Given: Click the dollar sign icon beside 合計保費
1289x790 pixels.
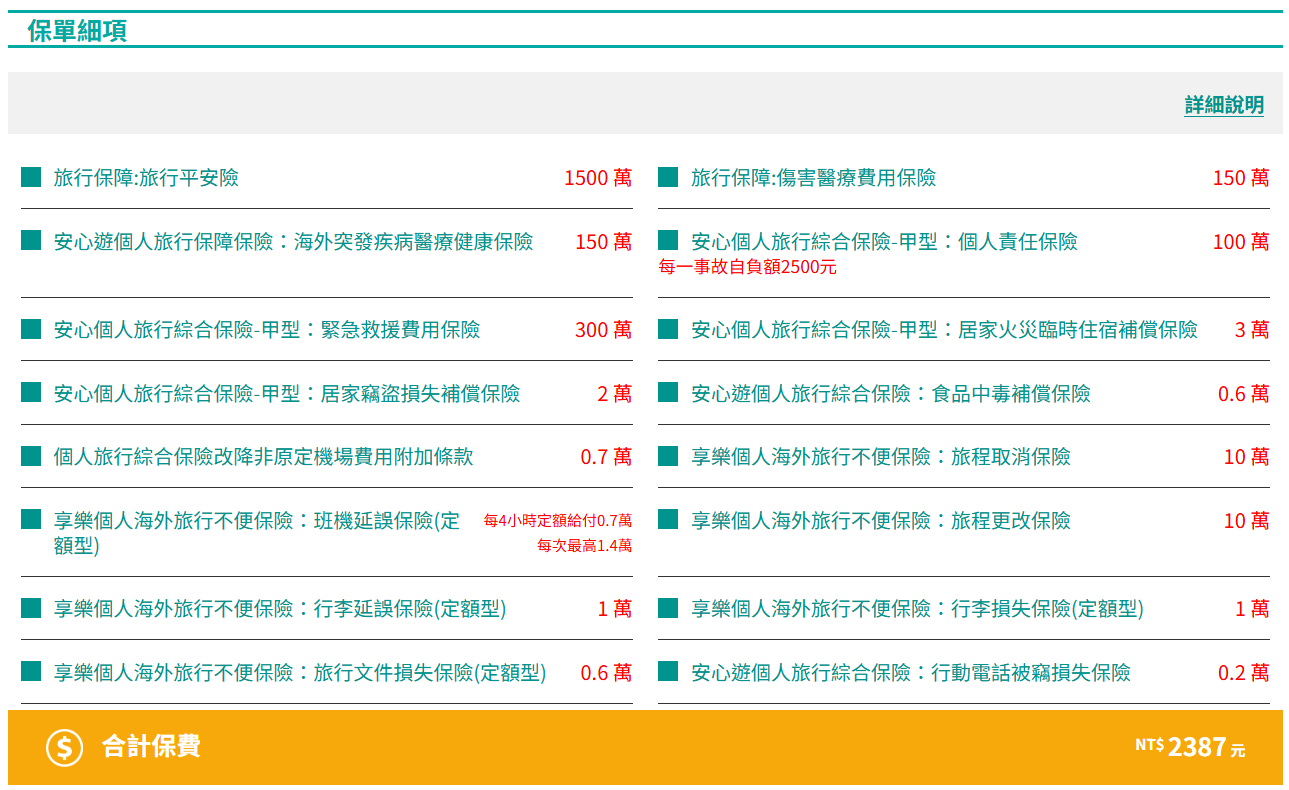Looking at the screenshot, I should (65, 747).
